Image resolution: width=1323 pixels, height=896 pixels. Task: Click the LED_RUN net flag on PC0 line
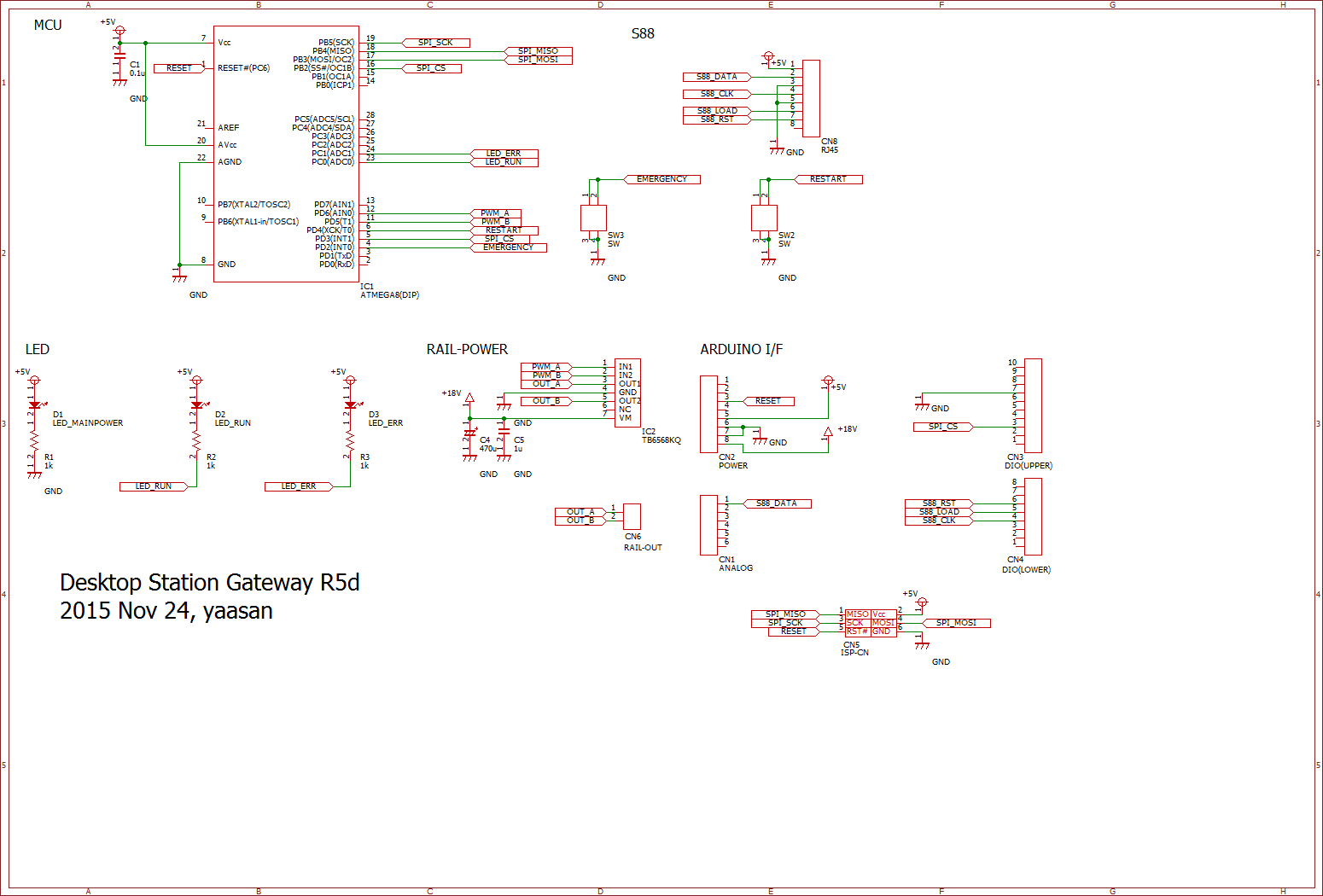504,162
